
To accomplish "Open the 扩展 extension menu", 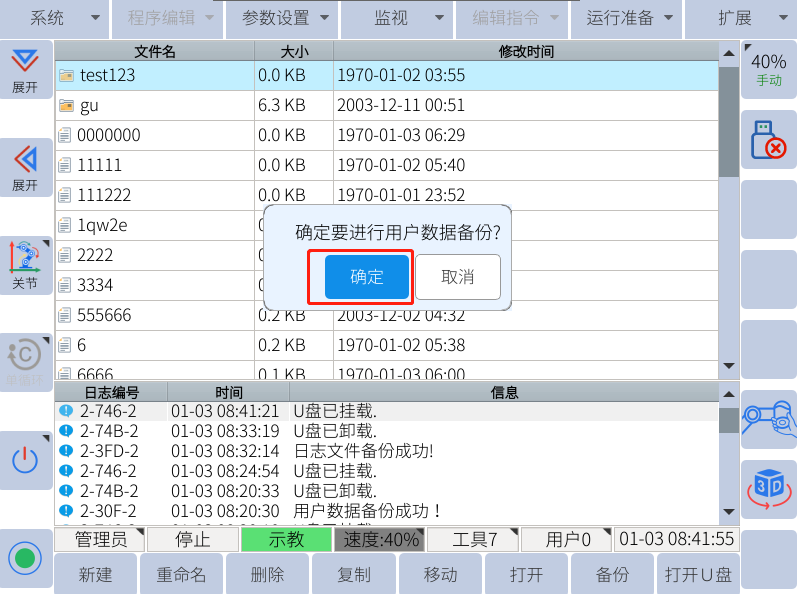I will (740, 18).
